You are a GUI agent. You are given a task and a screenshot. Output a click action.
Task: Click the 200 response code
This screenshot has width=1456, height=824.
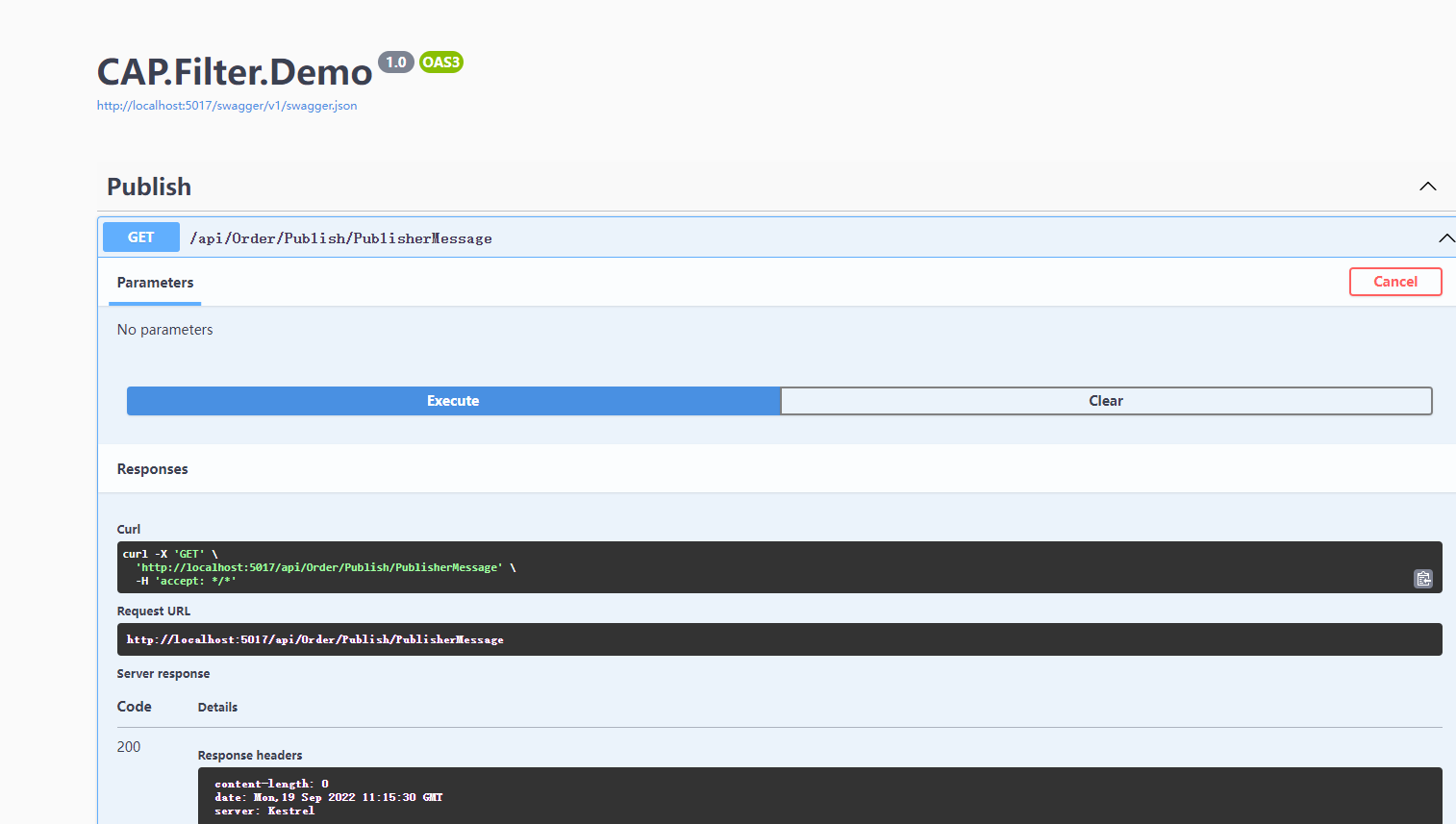[129, 747]
